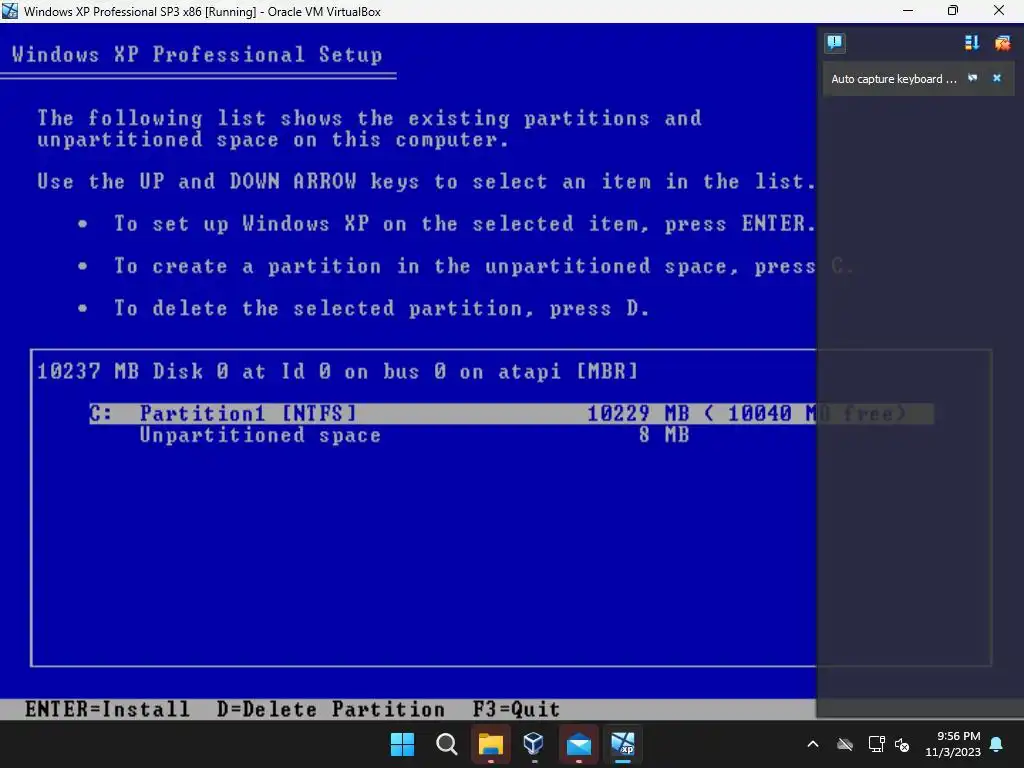1024x768 pixels.
Task: Minimize the VirtualBox VM window
Action: (908, 10)
